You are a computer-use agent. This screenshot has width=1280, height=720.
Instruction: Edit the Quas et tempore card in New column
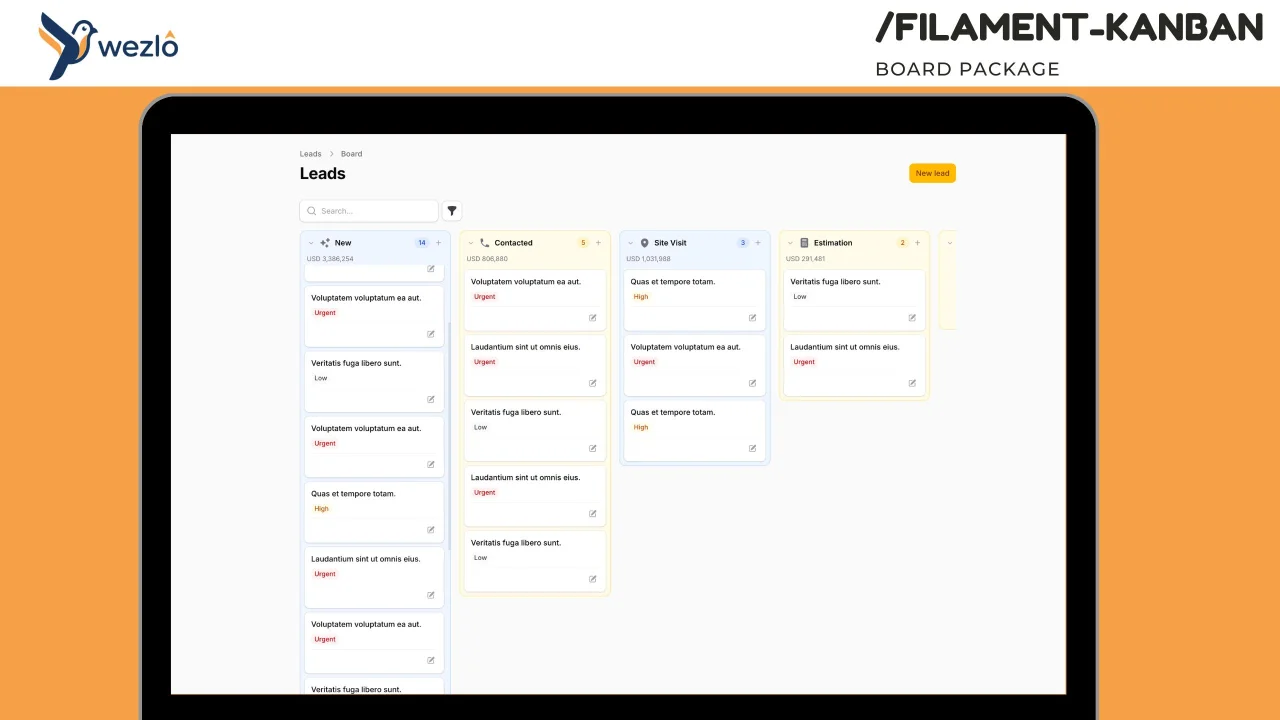click(x=431, y=530)
